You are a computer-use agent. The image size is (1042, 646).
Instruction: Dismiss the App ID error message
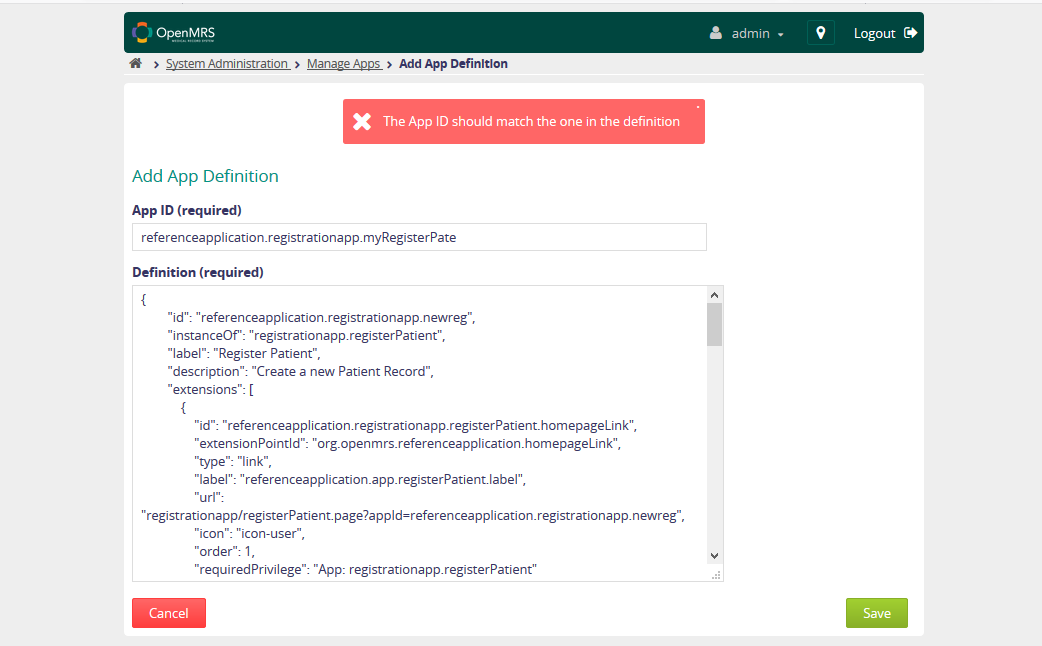[698, 106]
